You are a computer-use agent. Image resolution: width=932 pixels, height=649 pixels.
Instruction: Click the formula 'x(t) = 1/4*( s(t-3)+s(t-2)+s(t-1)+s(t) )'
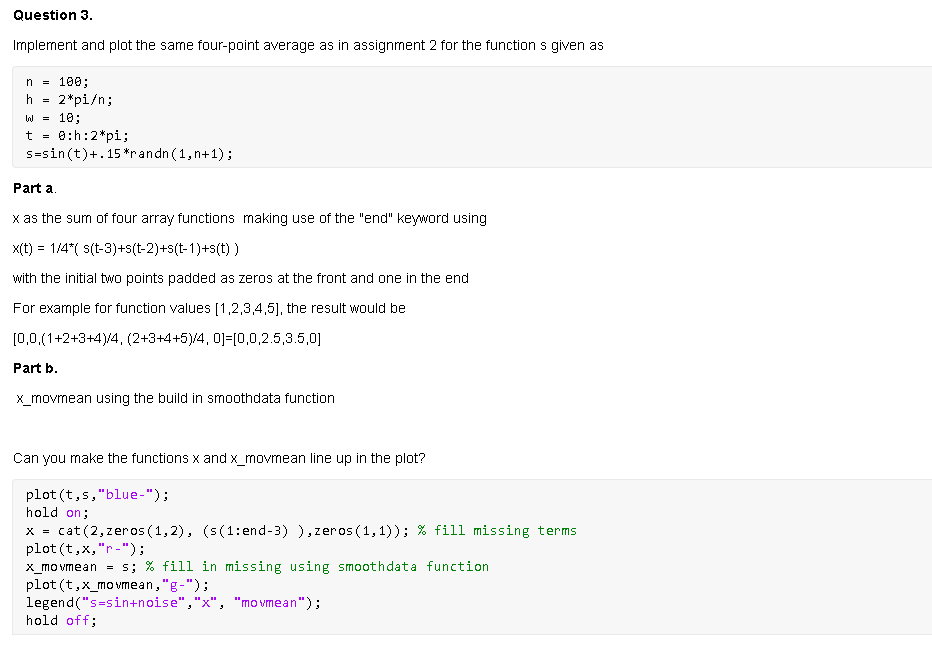[x=126, y=248]
